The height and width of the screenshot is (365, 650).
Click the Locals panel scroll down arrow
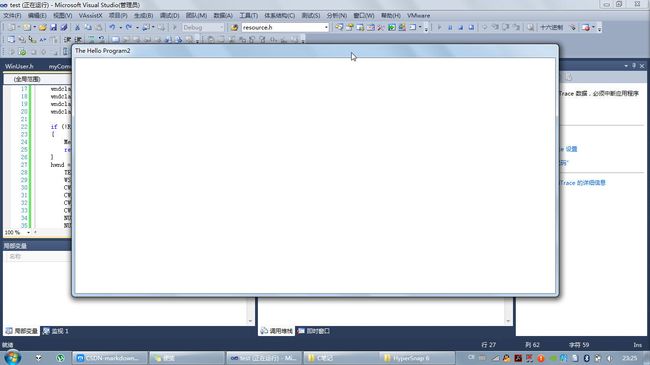250,321
